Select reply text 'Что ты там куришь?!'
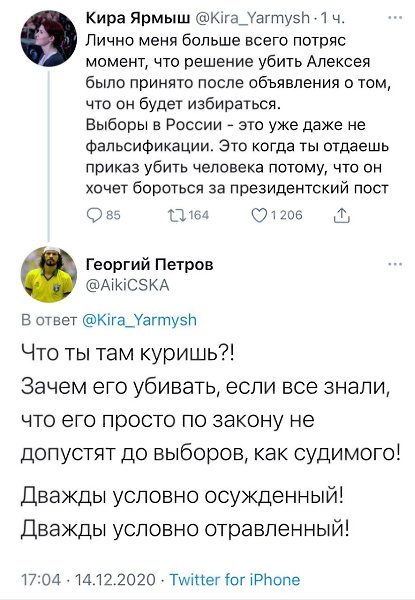 click(x=127, y=354)
